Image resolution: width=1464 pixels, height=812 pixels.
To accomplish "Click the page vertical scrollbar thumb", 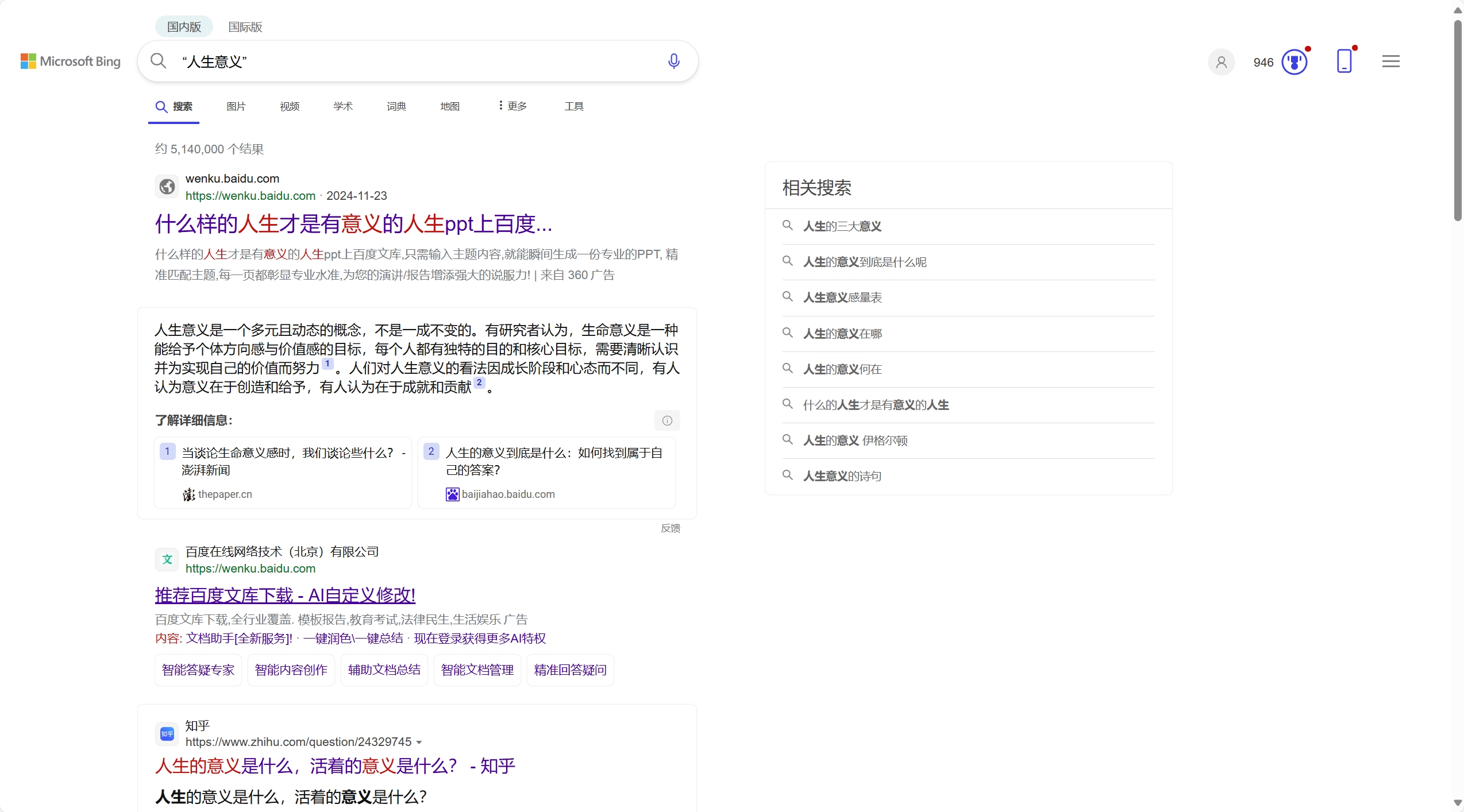I will coord(1458,120).
